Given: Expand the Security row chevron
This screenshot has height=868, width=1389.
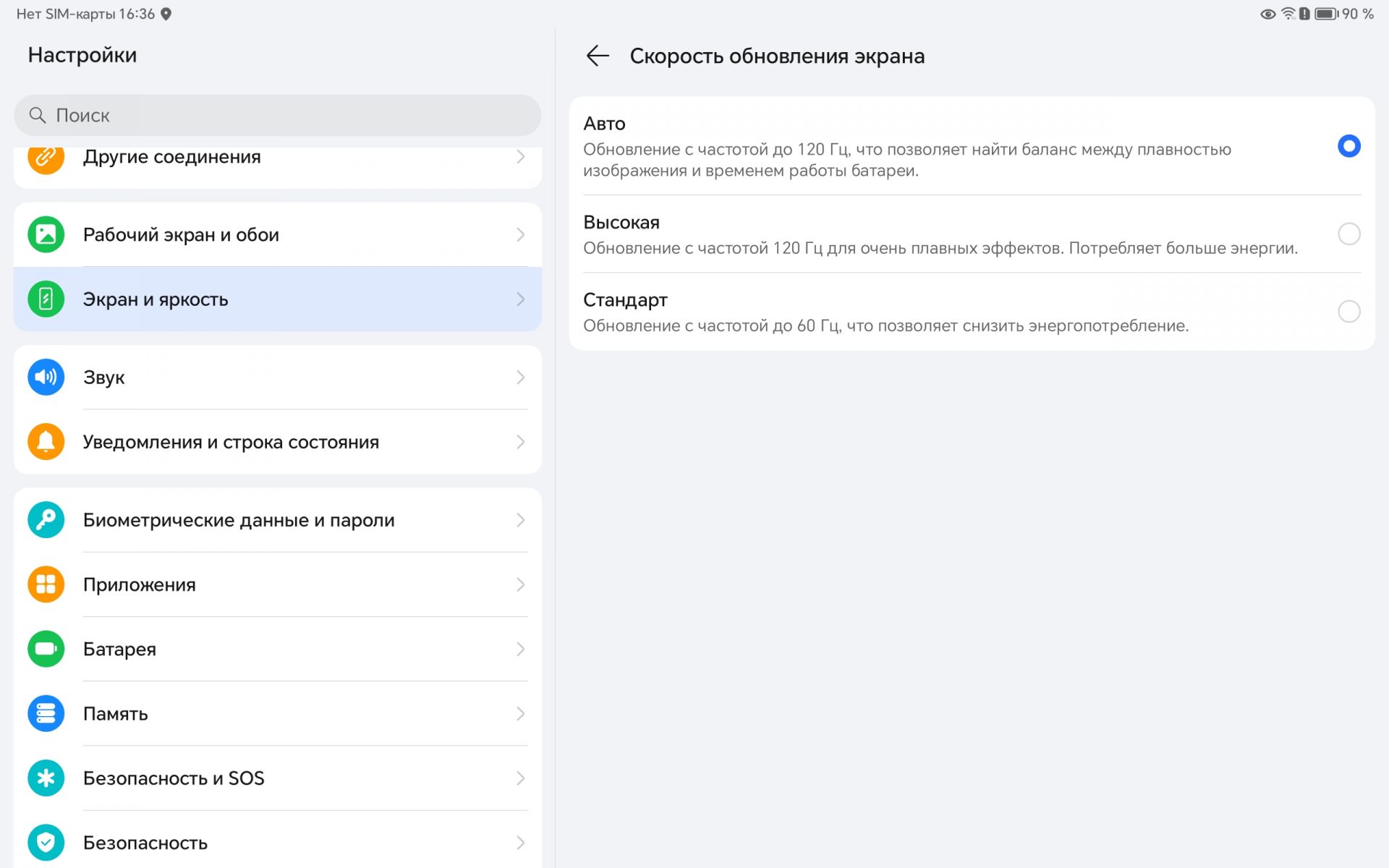Looking at the screenshot, I should [520, 843].
